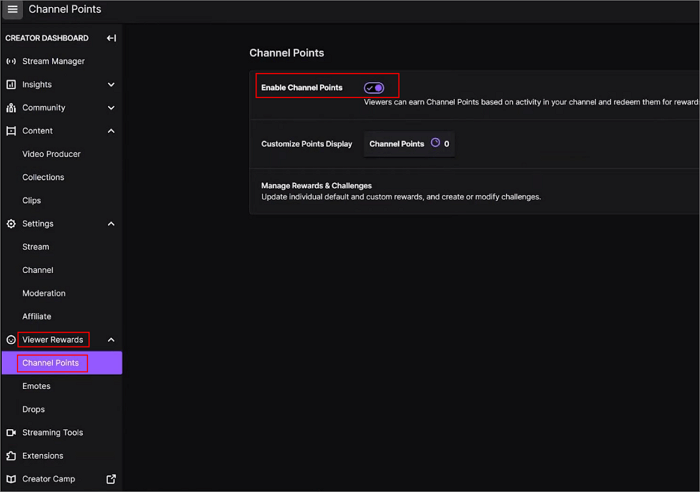Click the Channel Points page heading
This screenshot has width=700, height=492.
[287, 53]
